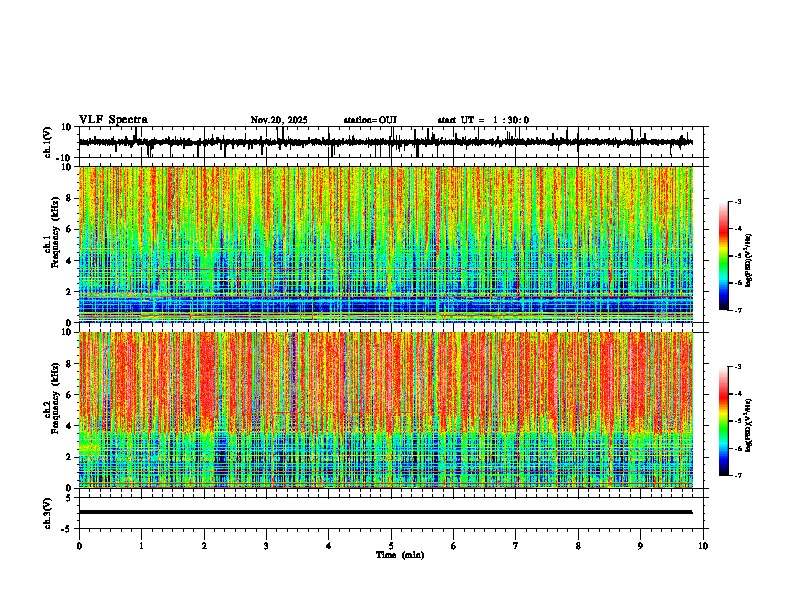Click the ch.1 spectrogram plot area

[385, 244]
